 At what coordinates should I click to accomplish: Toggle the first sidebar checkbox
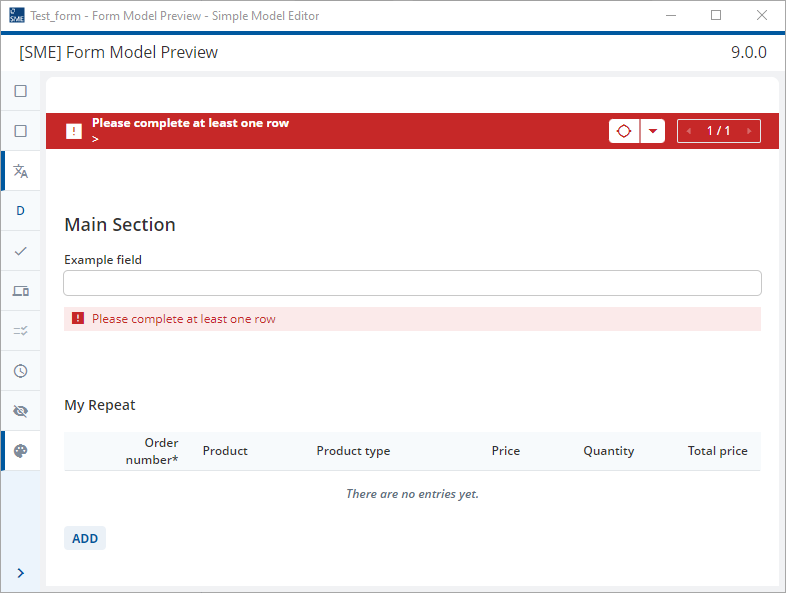(x=21, y=91)
